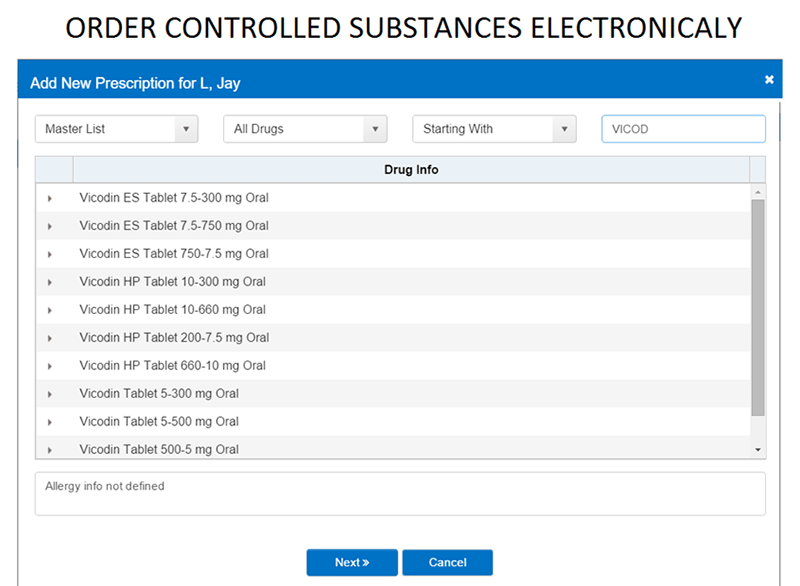This screenshot has width=800, height=586.
Task: Expand the Vicodin Tablet 5-300 mg row
Action: tap(50, 394)
